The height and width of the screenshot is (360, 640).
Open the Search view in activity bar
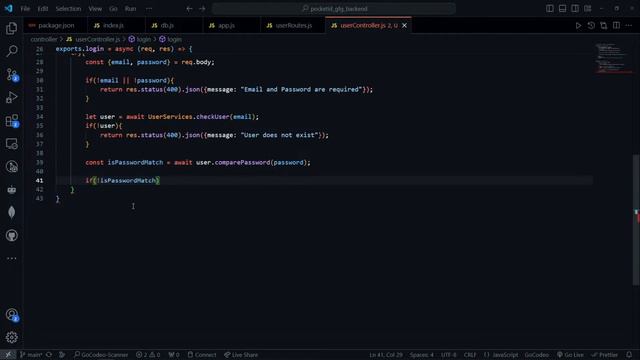(11, 51)
